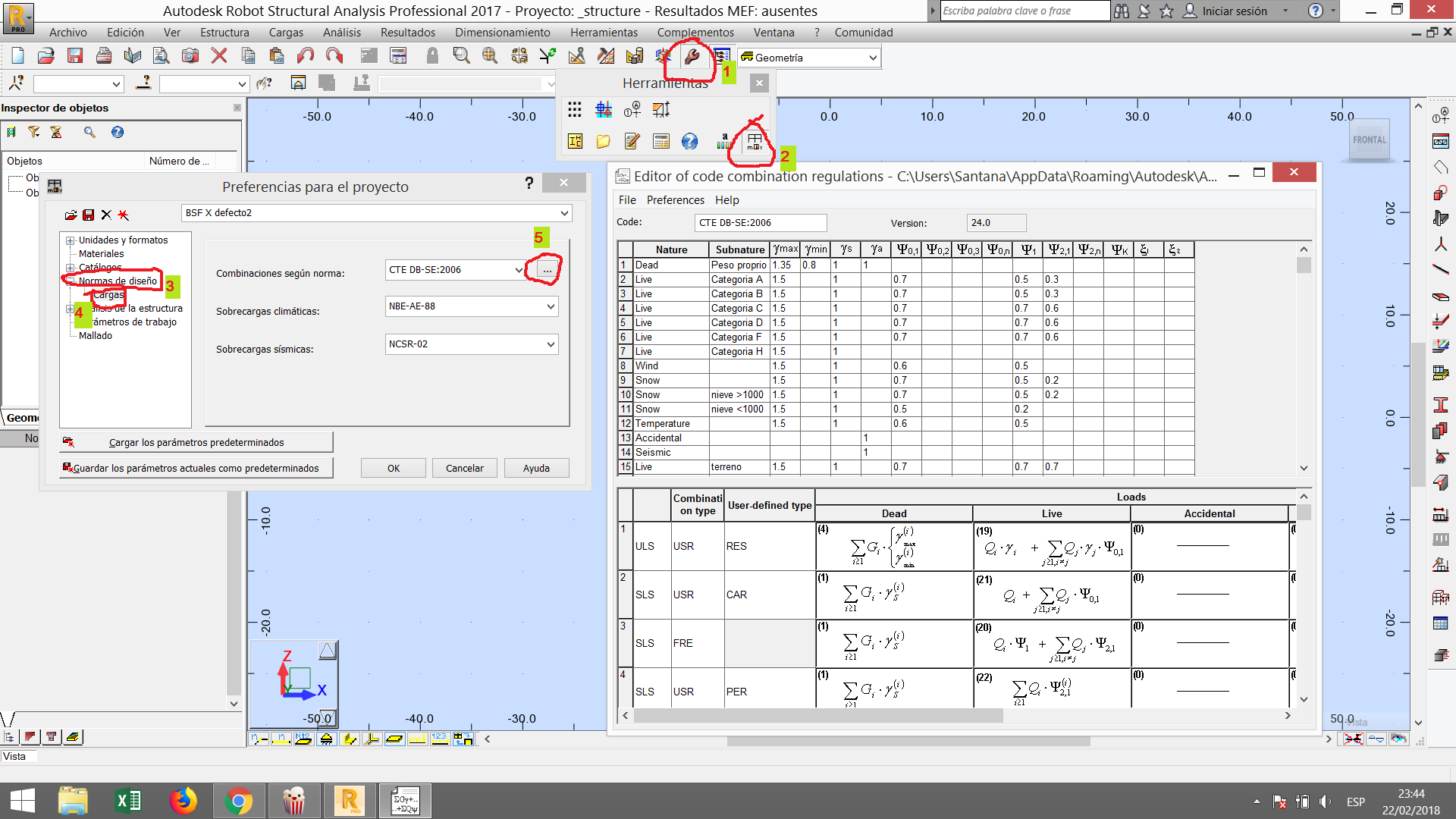Run calculations with calculator toolbar icon

[397, 55]
